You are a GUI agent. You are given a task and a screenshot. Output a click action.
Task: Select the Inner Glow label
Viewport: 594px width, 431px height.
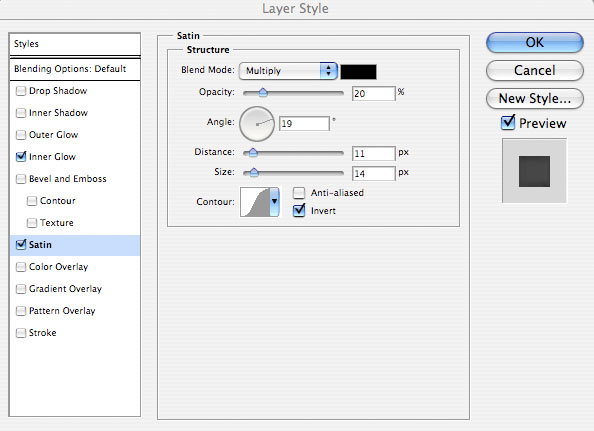pos(52,157)
